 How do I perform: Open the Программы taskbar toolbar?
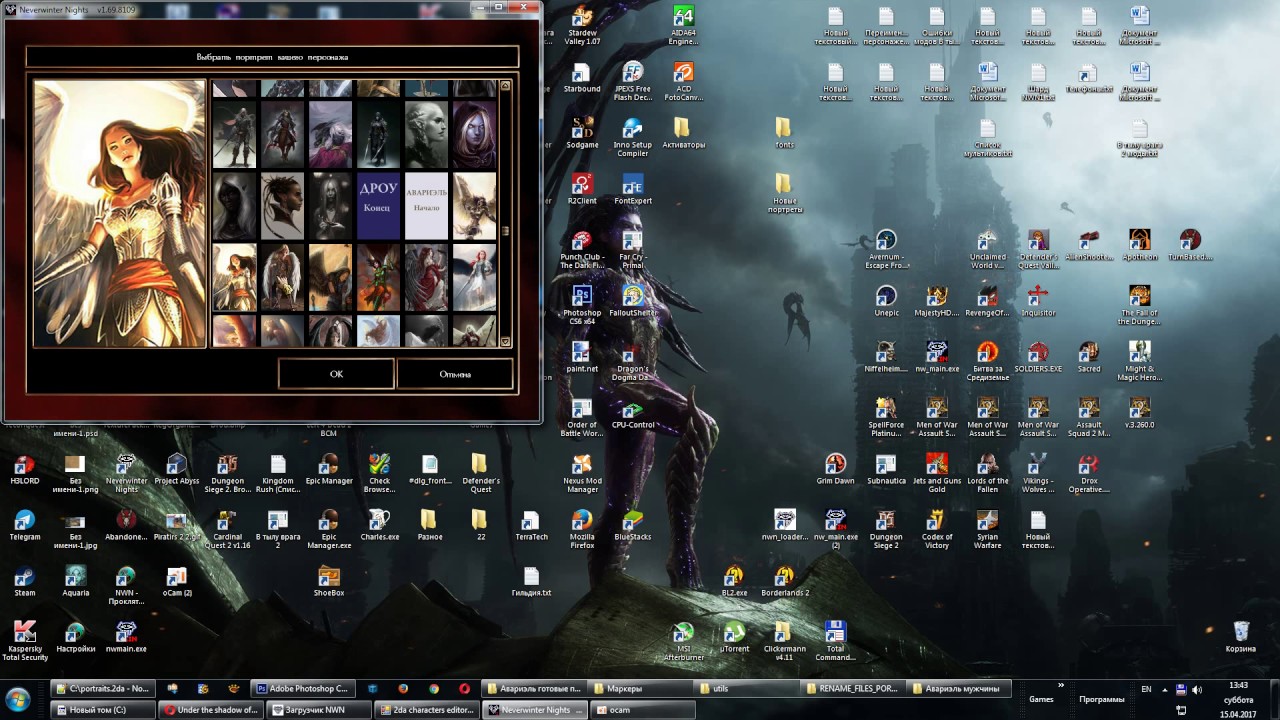[1102, 699]
